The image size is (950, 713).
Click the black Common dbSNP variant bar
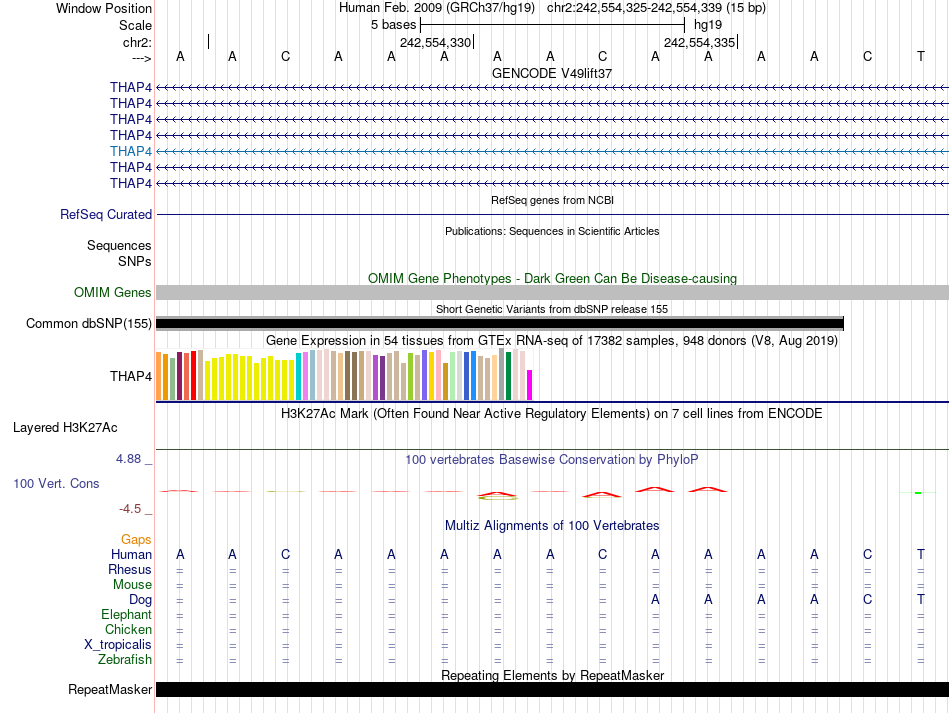point(500,323)
